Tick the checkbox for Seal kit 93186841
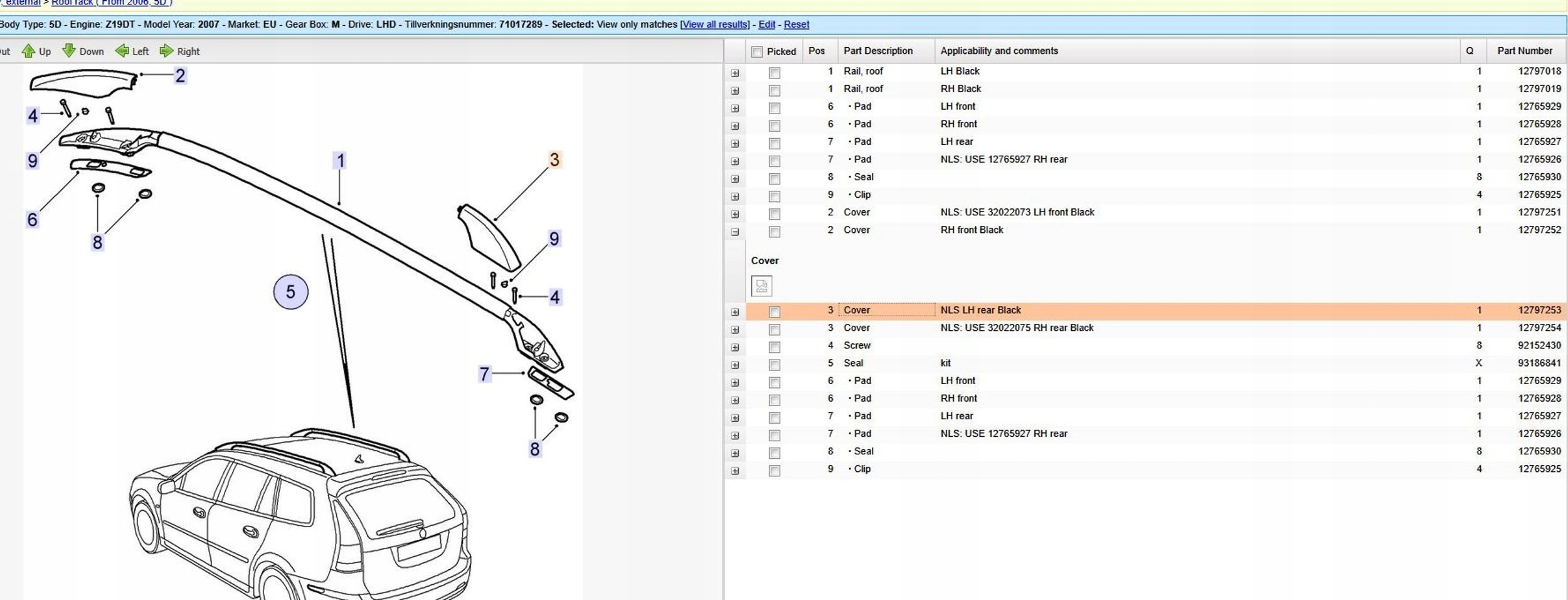Image resolution: width=1568 pixels, height=600 pixels. click(x=775, y=365)
